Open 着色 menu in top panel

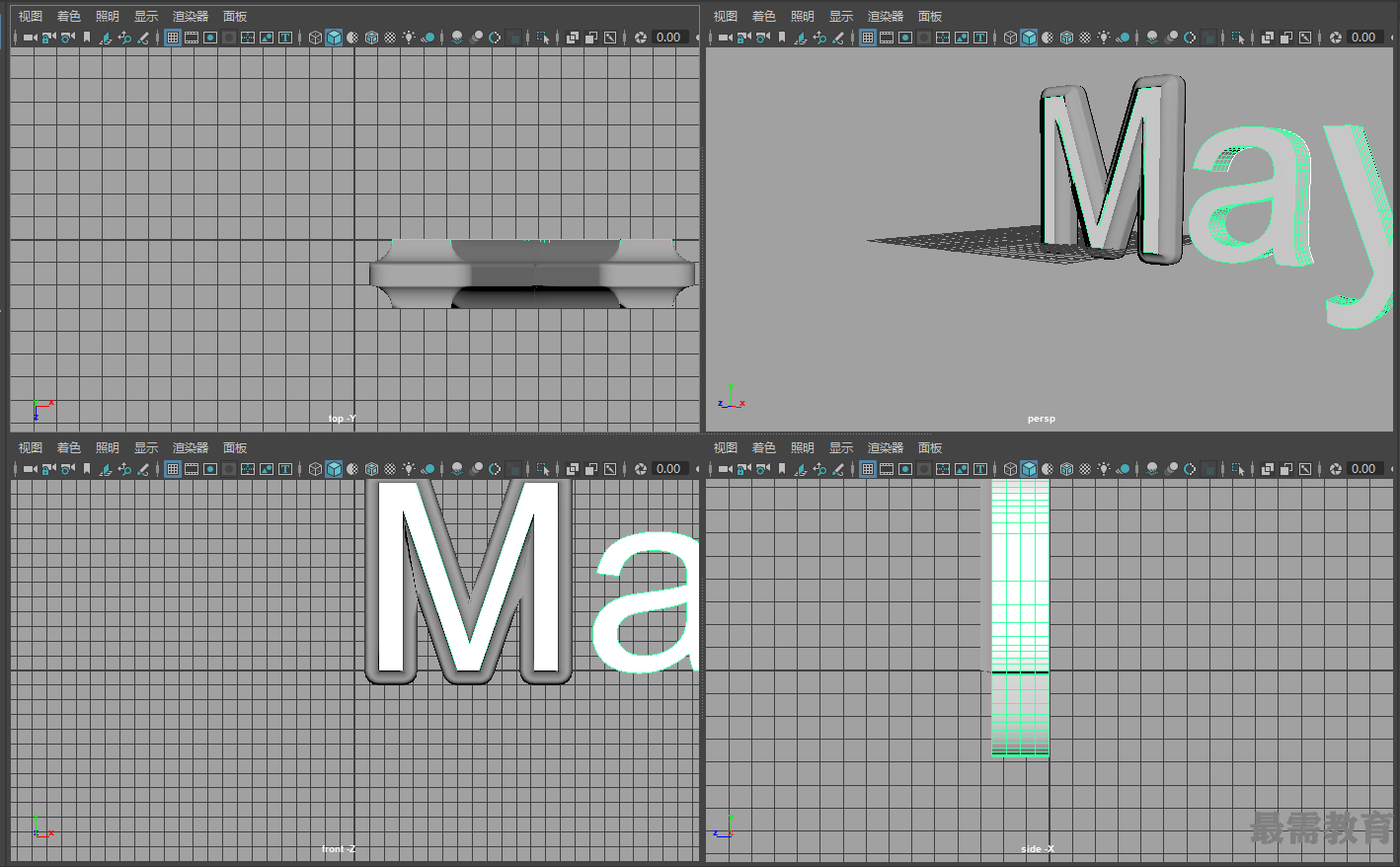[69, 17]
